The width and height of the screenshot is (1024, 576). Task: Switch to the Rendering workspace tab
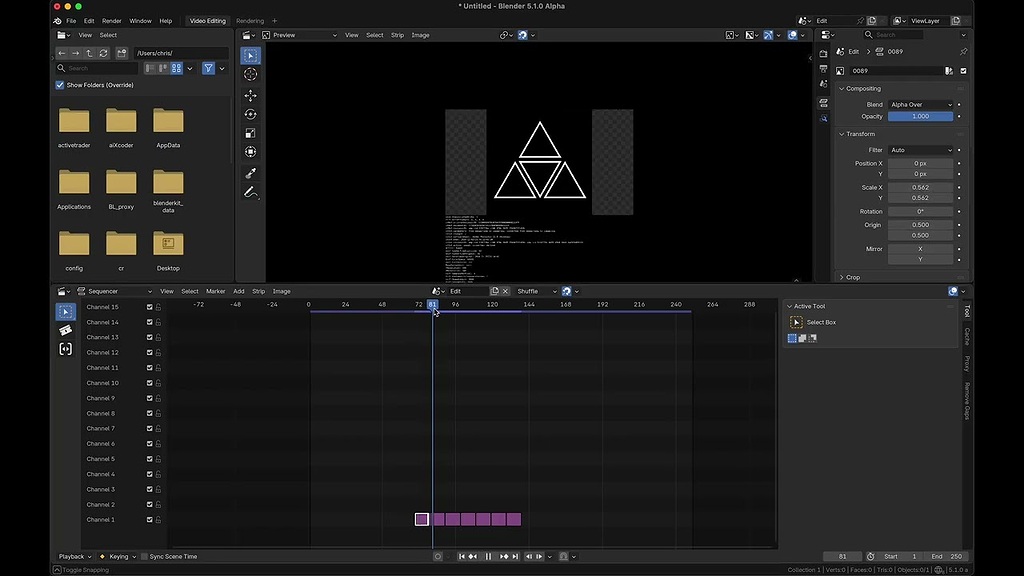250,21
